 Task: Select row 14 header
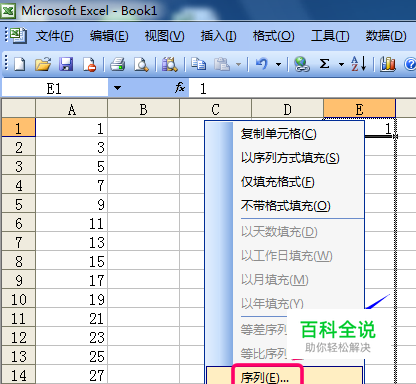click(18, 375)
